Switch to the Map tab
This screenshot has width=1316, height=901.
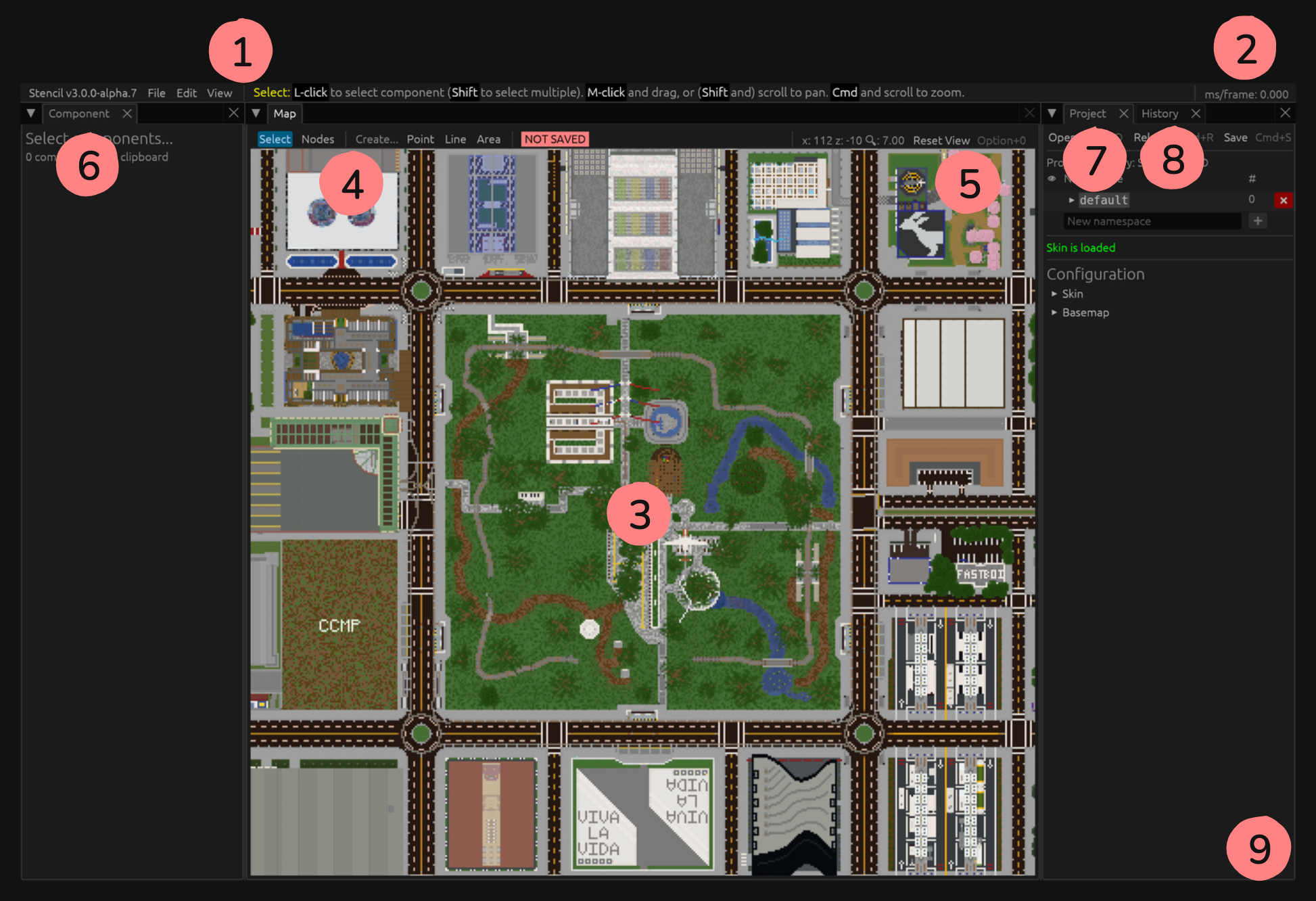point(285,114)
